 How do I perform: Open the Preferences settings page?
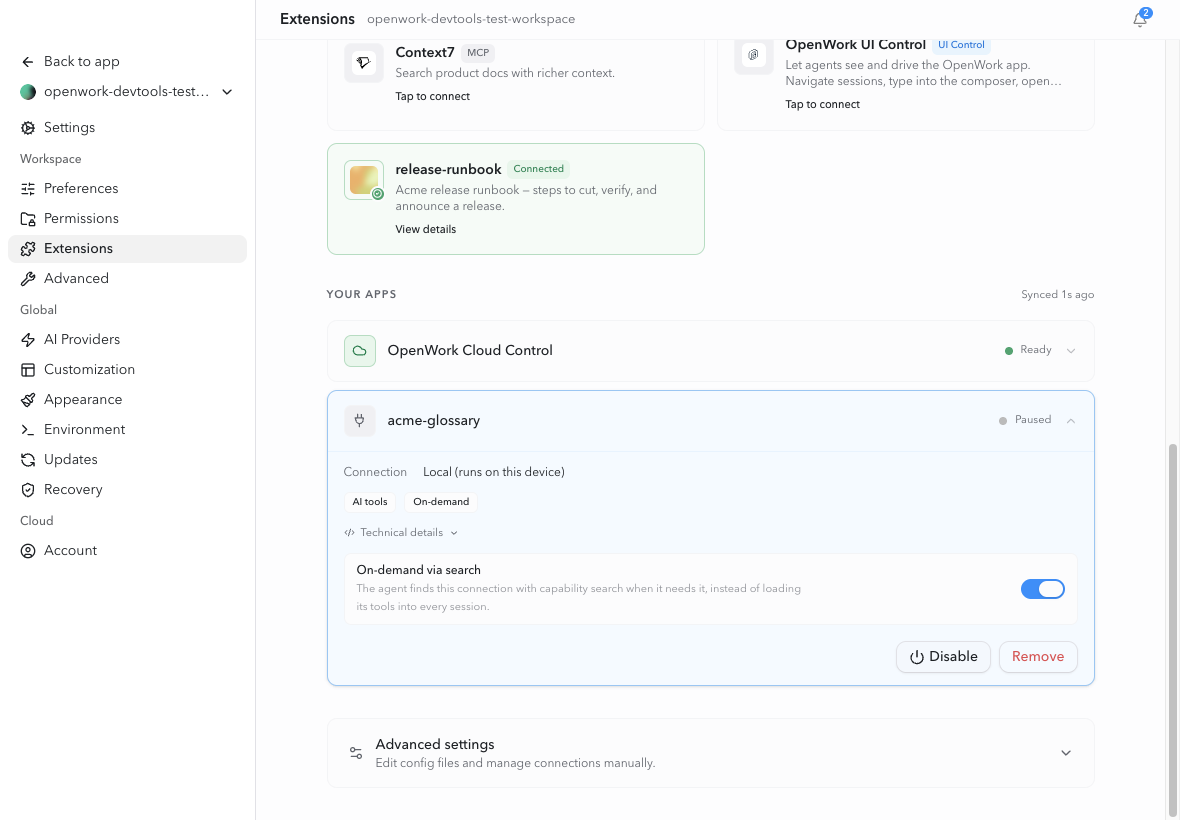coord(127,189)
